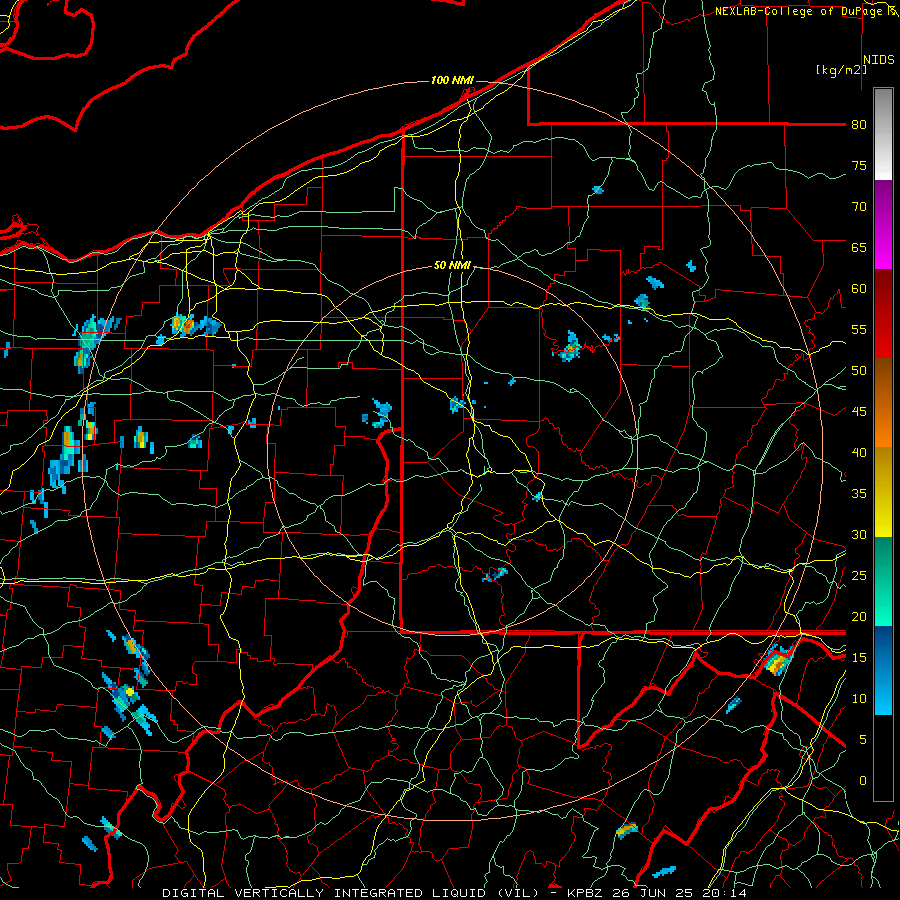Image resolution: width=900 pixels, height=900 pixels.
Task: Click the 70 value on the scale
Action: 859,207
